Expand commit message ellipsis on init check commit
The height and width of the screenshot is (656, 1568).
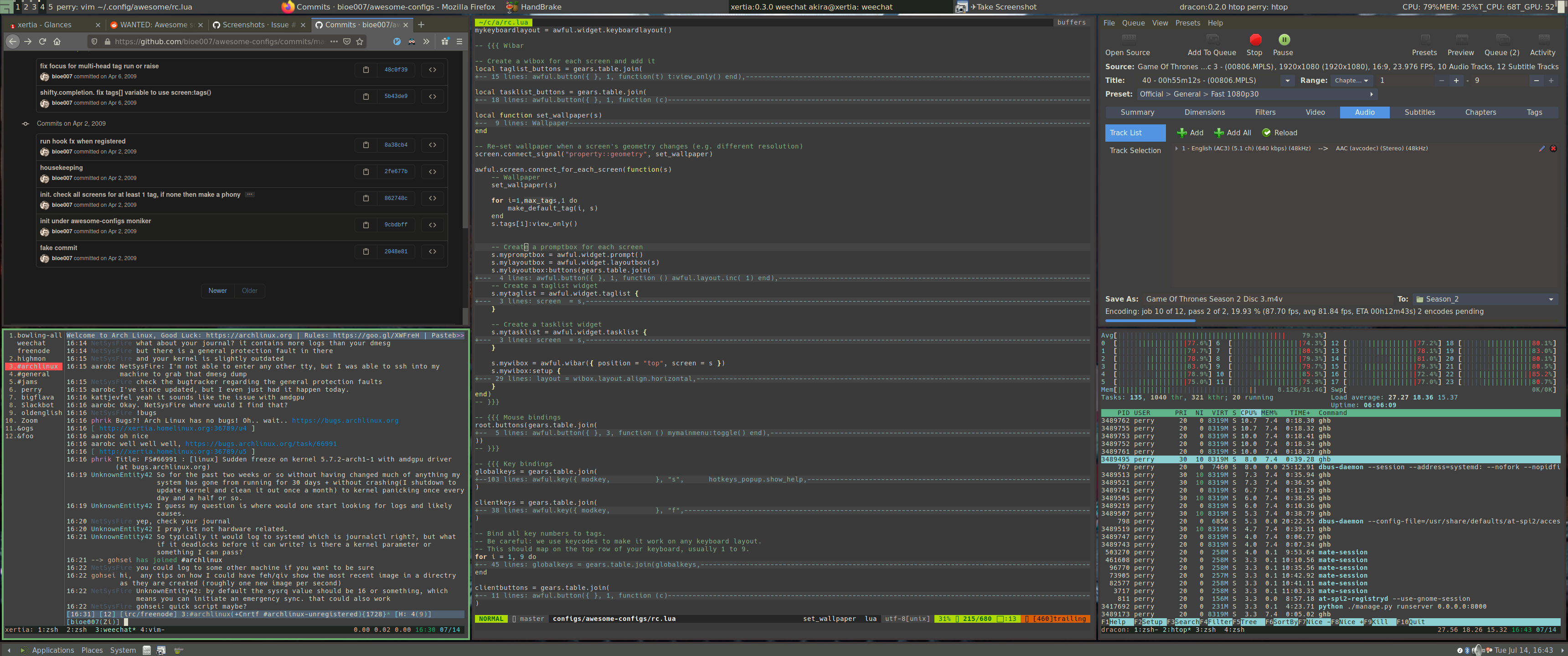pyautogui.click(x=250, y=194)
